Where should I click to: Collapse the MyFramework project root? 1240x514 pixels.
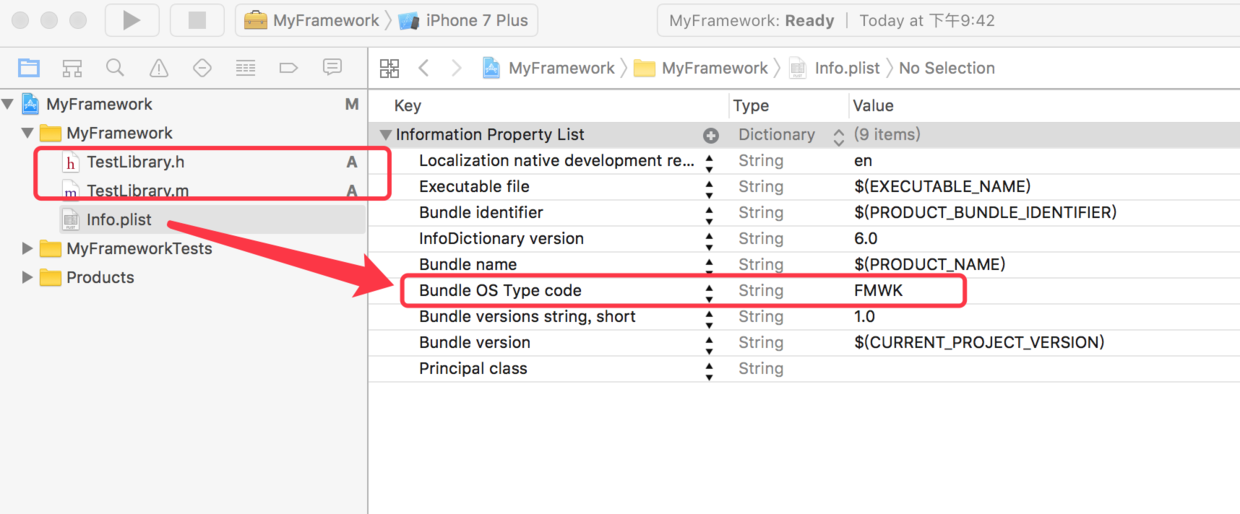point(9,104)
